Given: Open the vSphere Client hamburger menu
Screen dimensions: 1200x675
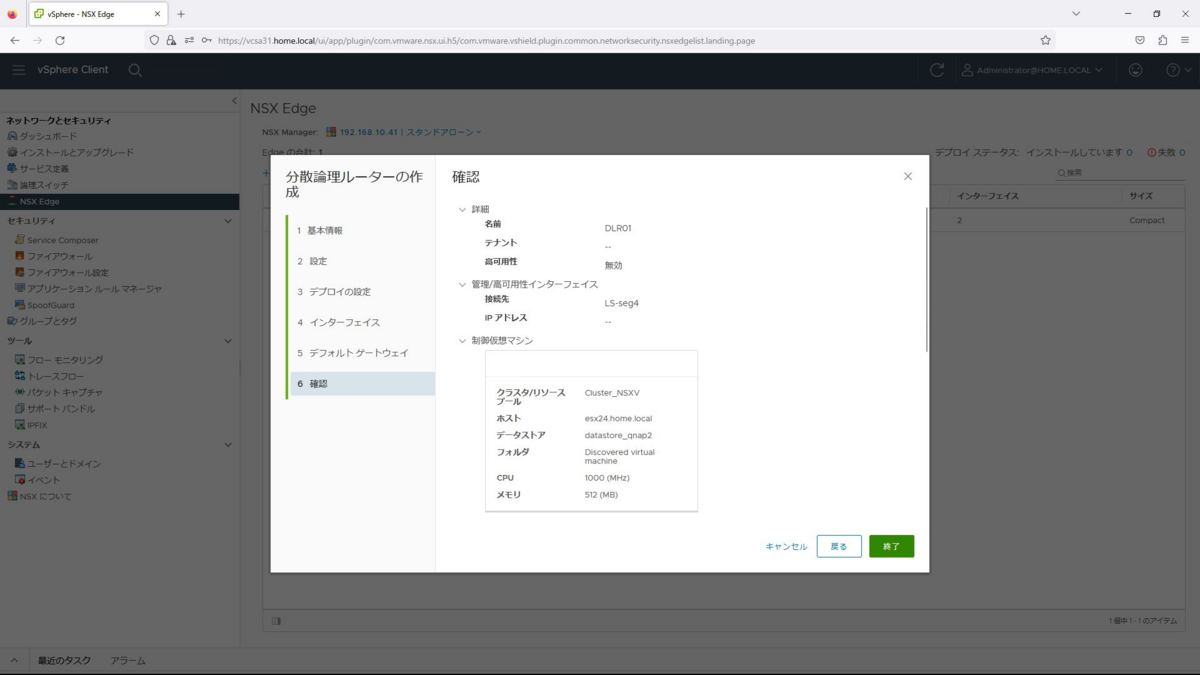Looking at the screenshot, I should pos(18,70).
